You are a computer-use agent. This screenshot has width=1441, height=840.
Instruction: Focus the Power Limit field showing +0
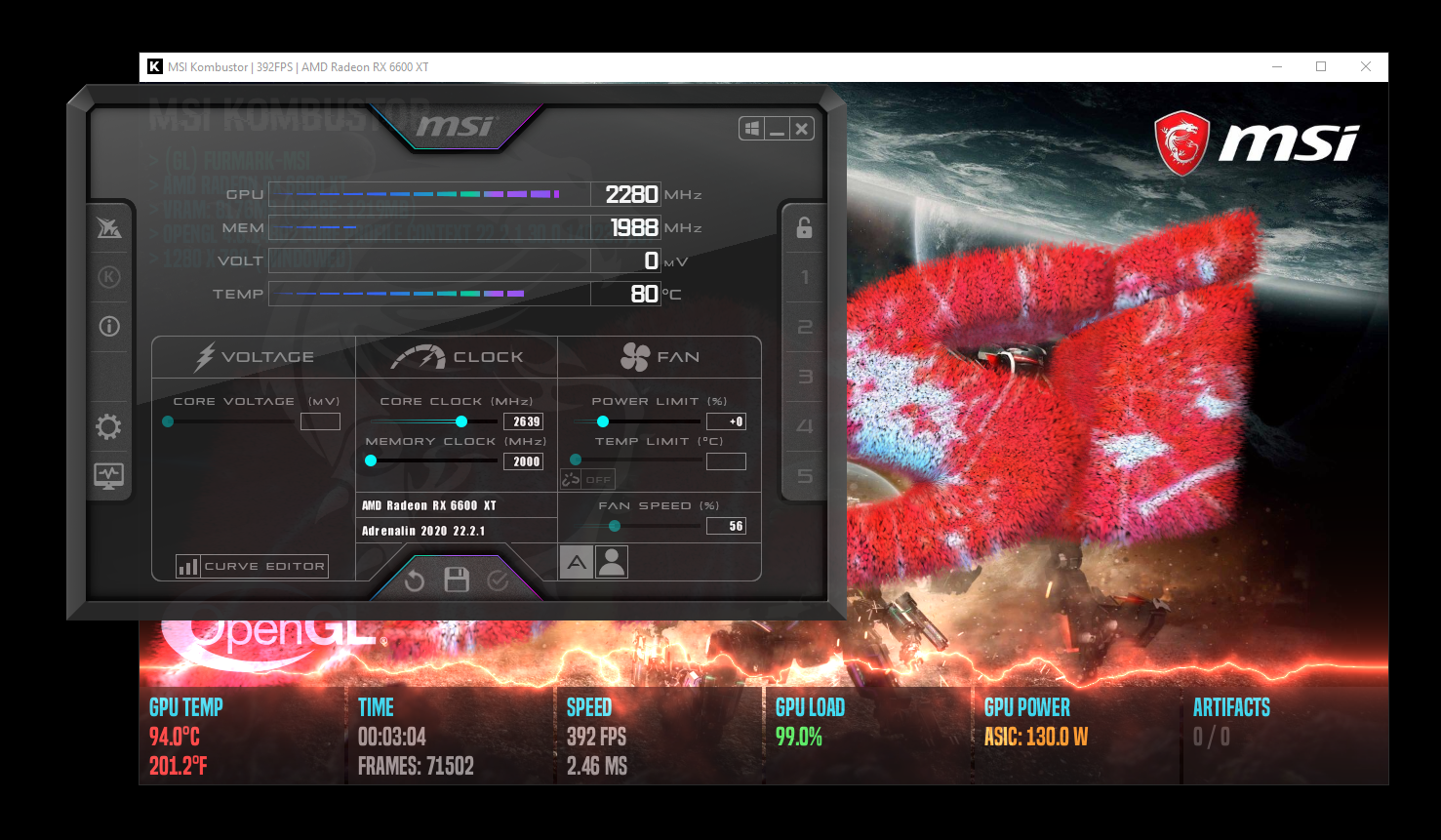tap(726, 421)
